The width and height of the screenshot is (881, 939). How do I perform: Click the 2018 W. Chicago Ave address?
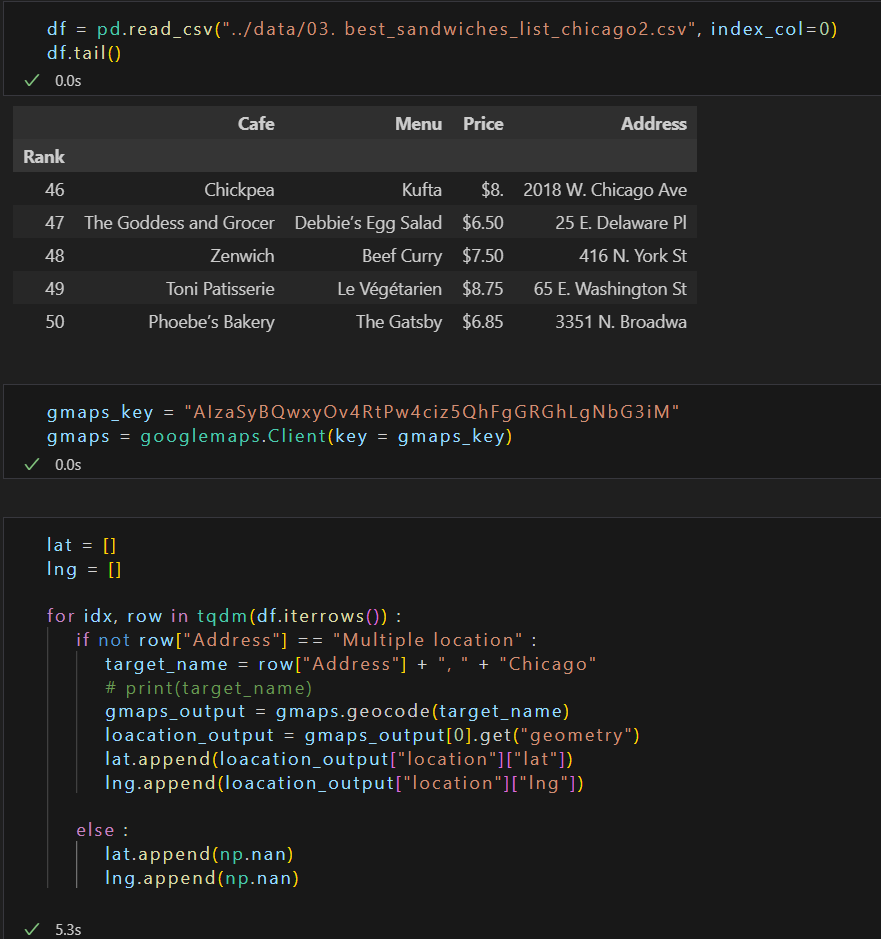pos(605,190)
